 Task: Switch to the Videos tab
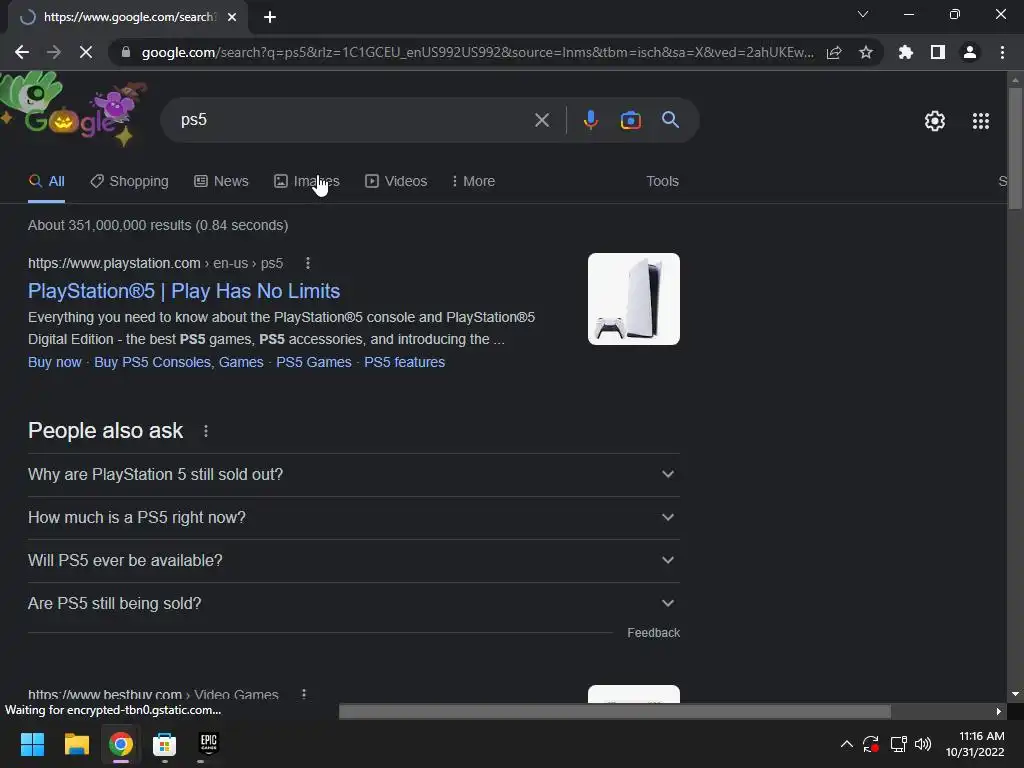[396, 181]
